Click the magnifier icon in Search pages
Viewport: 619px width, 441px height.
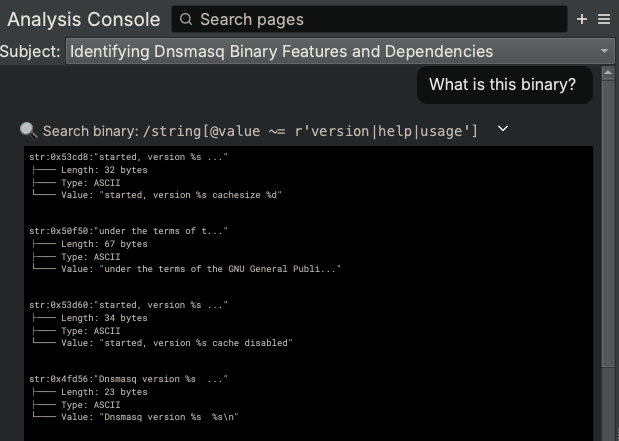coord(187,19)
